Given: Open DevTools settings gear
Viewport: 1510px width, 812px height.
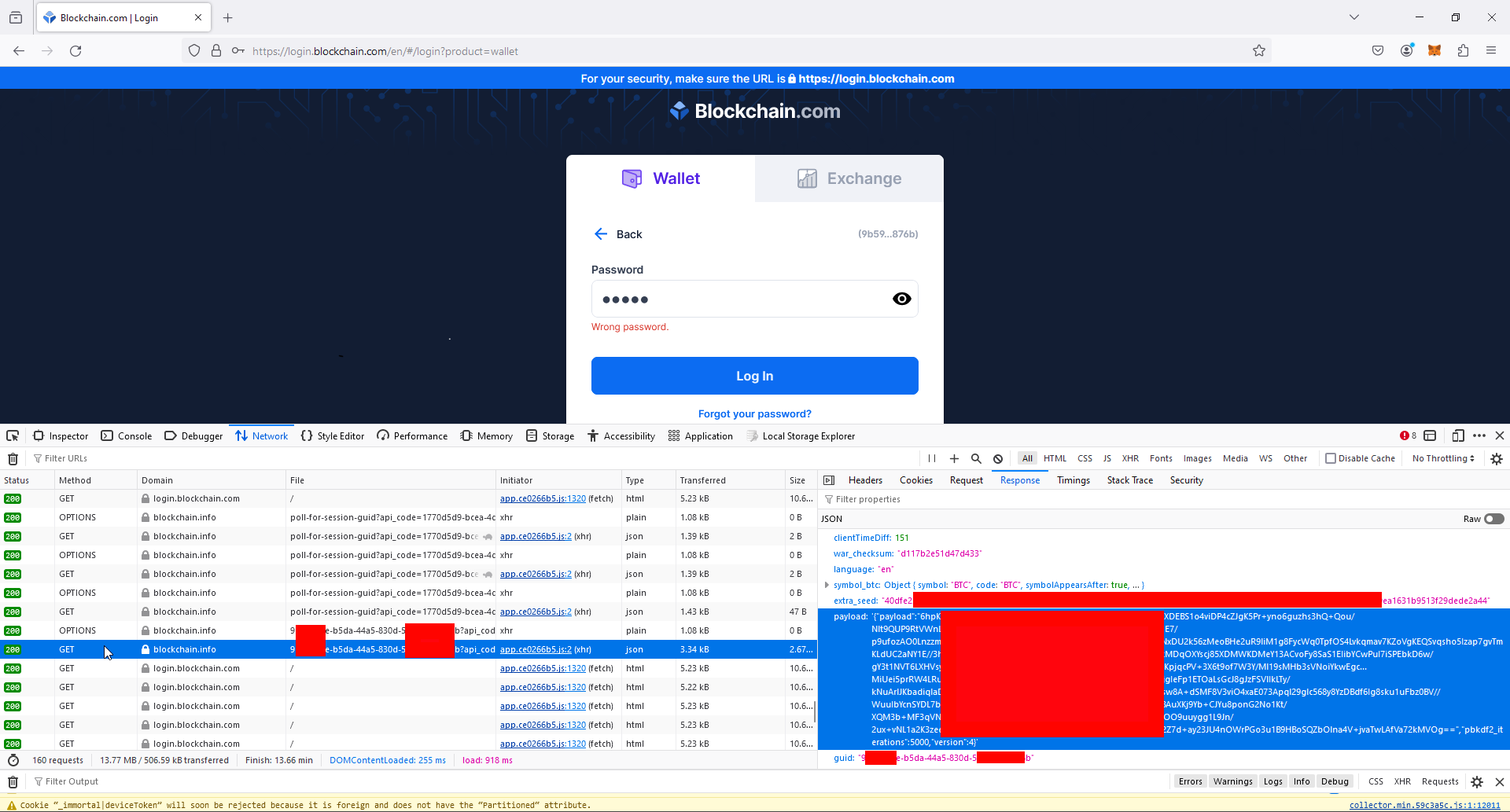Looking at the screenshot, I should [1497, 458].
